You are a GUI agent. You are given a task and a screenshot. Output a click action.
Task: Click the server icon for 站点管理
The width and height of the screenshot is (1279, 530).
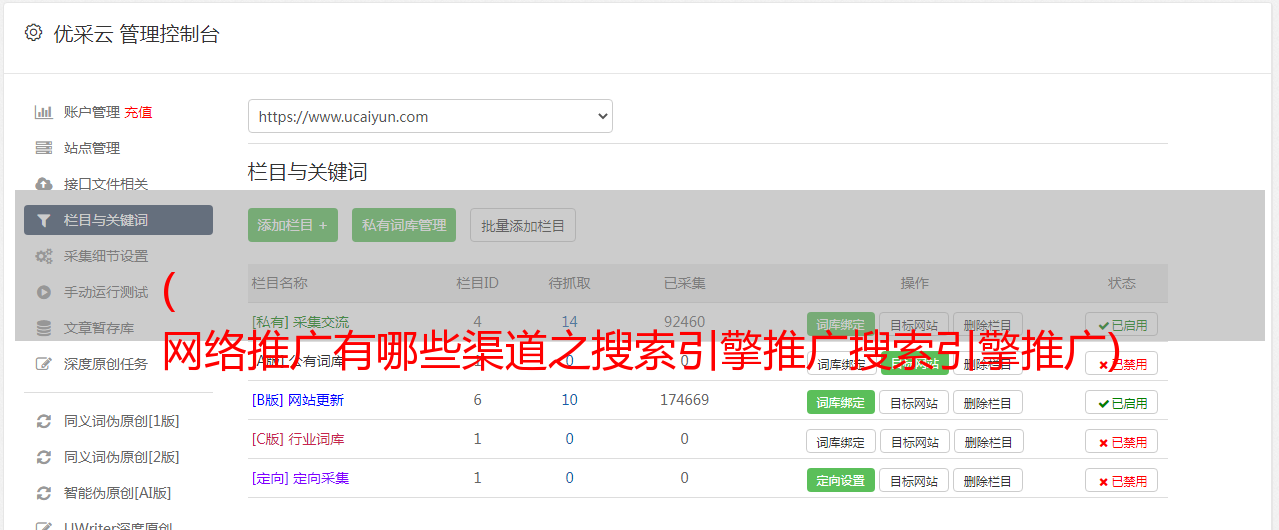click(43, 148)
